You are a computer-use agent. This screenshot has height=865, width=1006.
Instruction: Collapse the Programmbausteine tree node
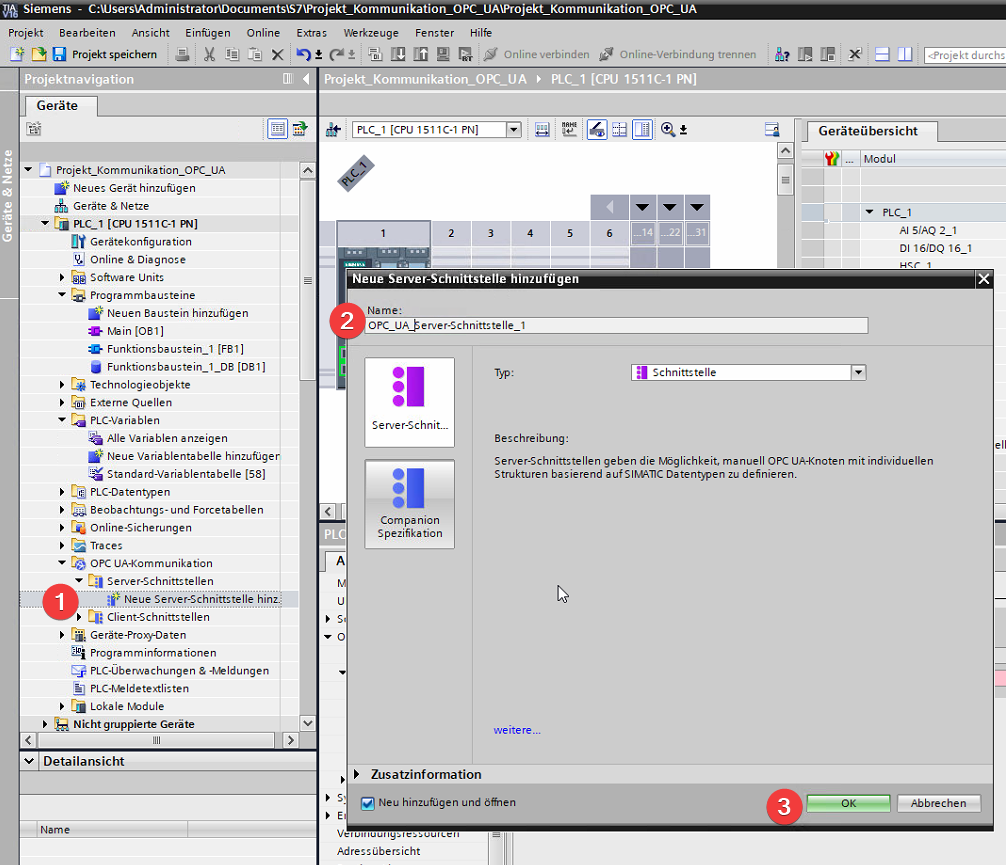tap(62, 295)
